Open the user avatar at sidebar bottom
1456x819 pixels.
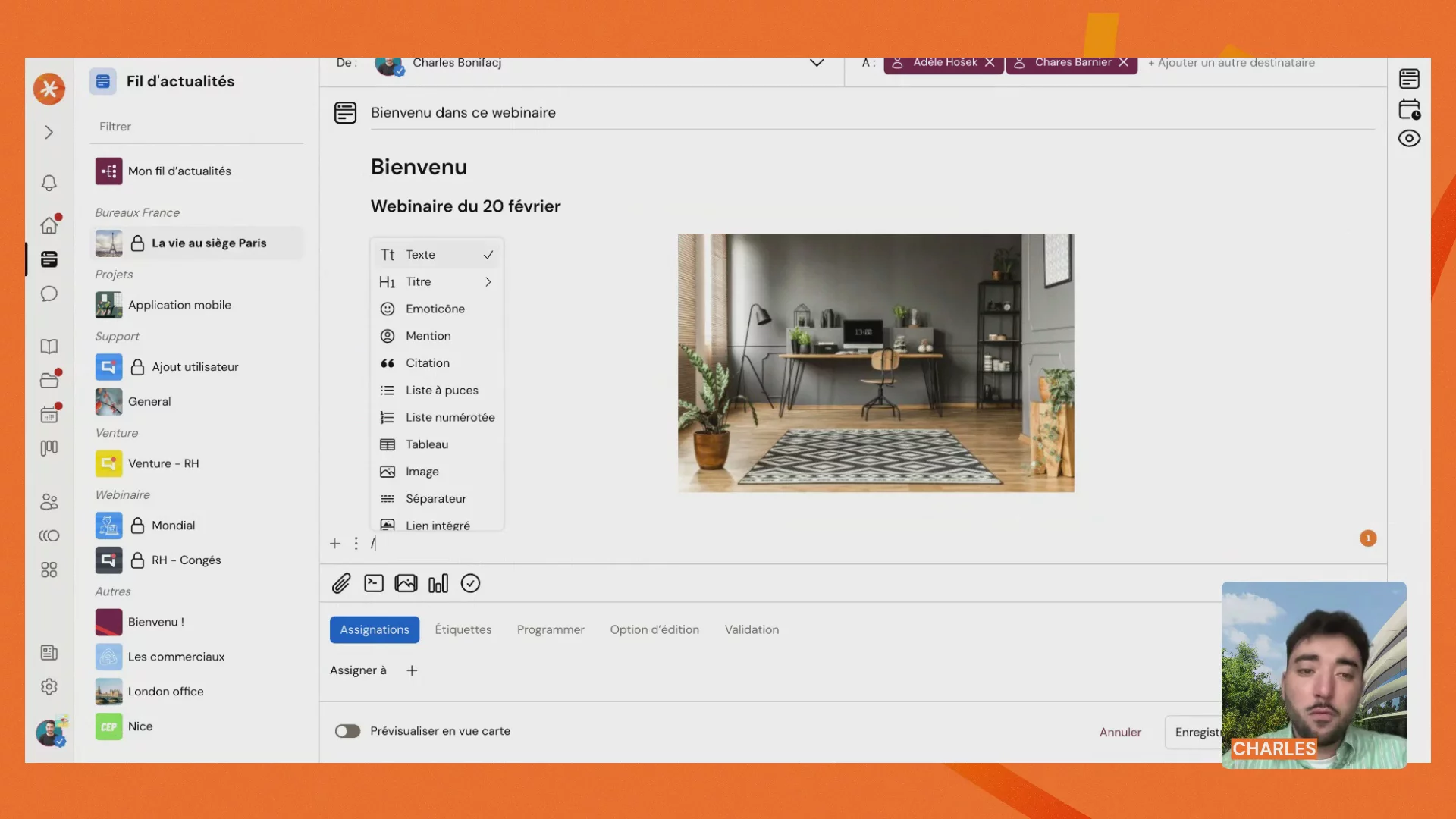[x=50, y=733]
